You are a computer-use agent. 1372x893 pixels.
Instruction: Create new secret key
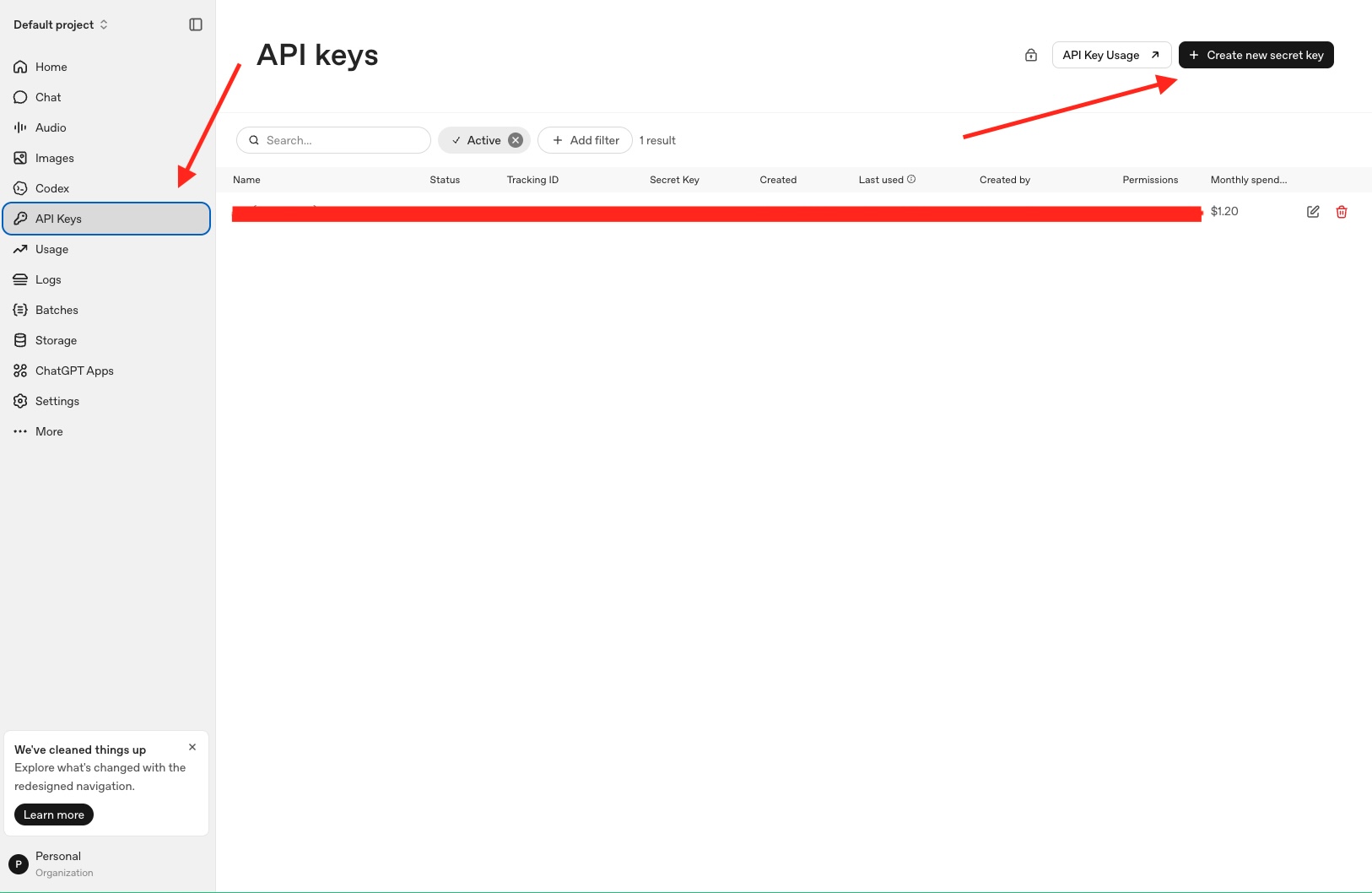(1256, 55)
